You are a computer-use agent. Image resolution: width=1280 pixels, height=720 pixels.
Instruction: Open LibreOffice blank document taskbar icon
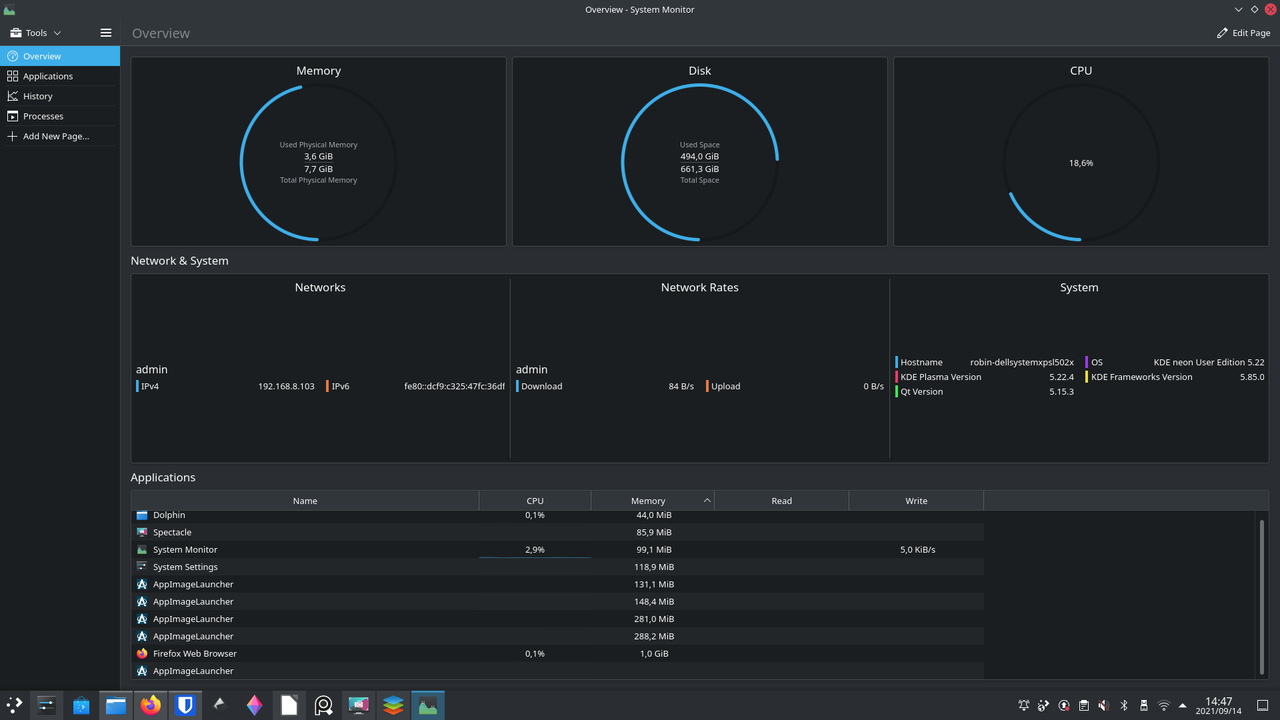click(289, 706)
